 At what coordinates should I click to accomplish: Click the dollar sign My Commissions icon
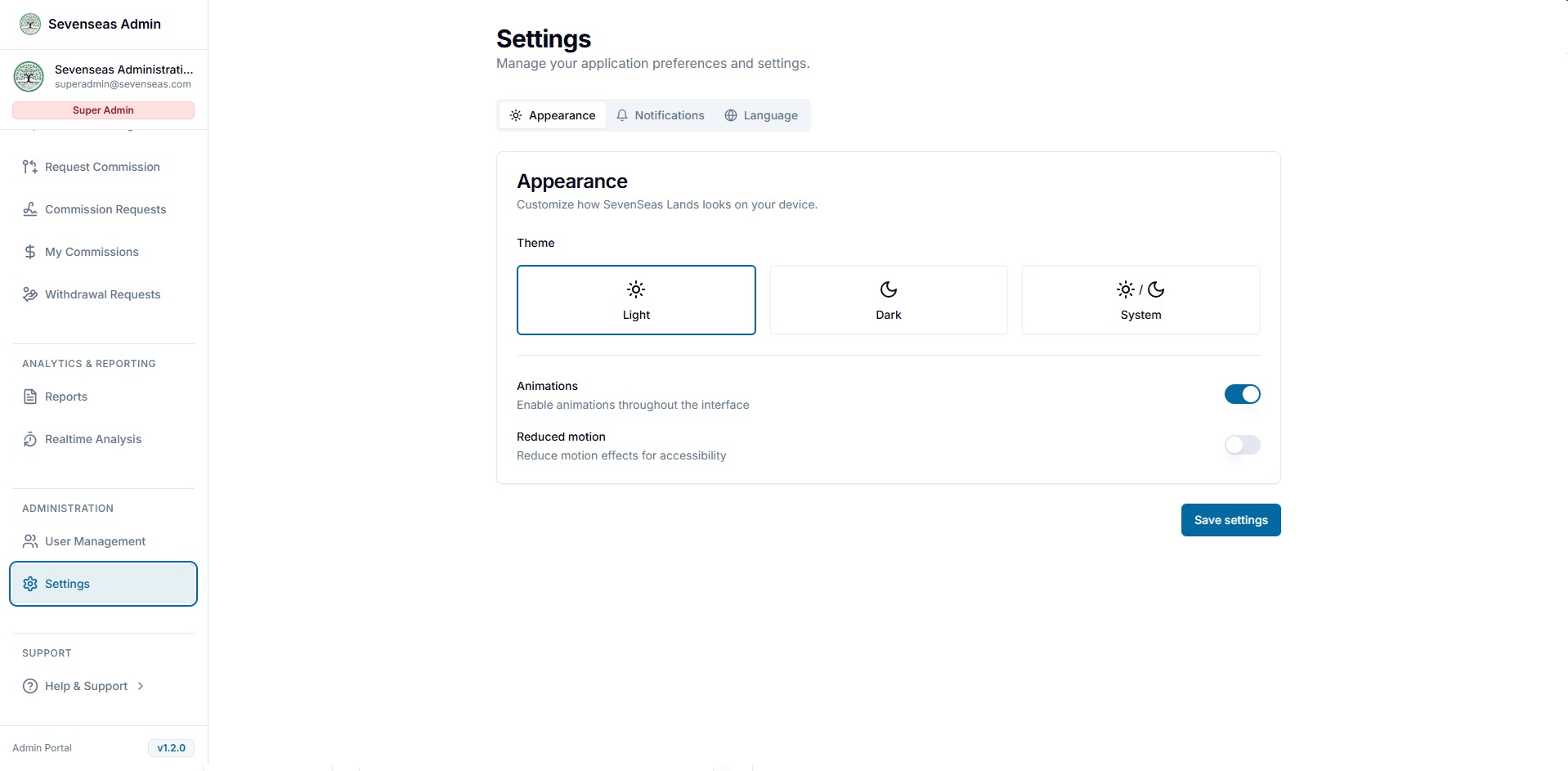(30, 252)
